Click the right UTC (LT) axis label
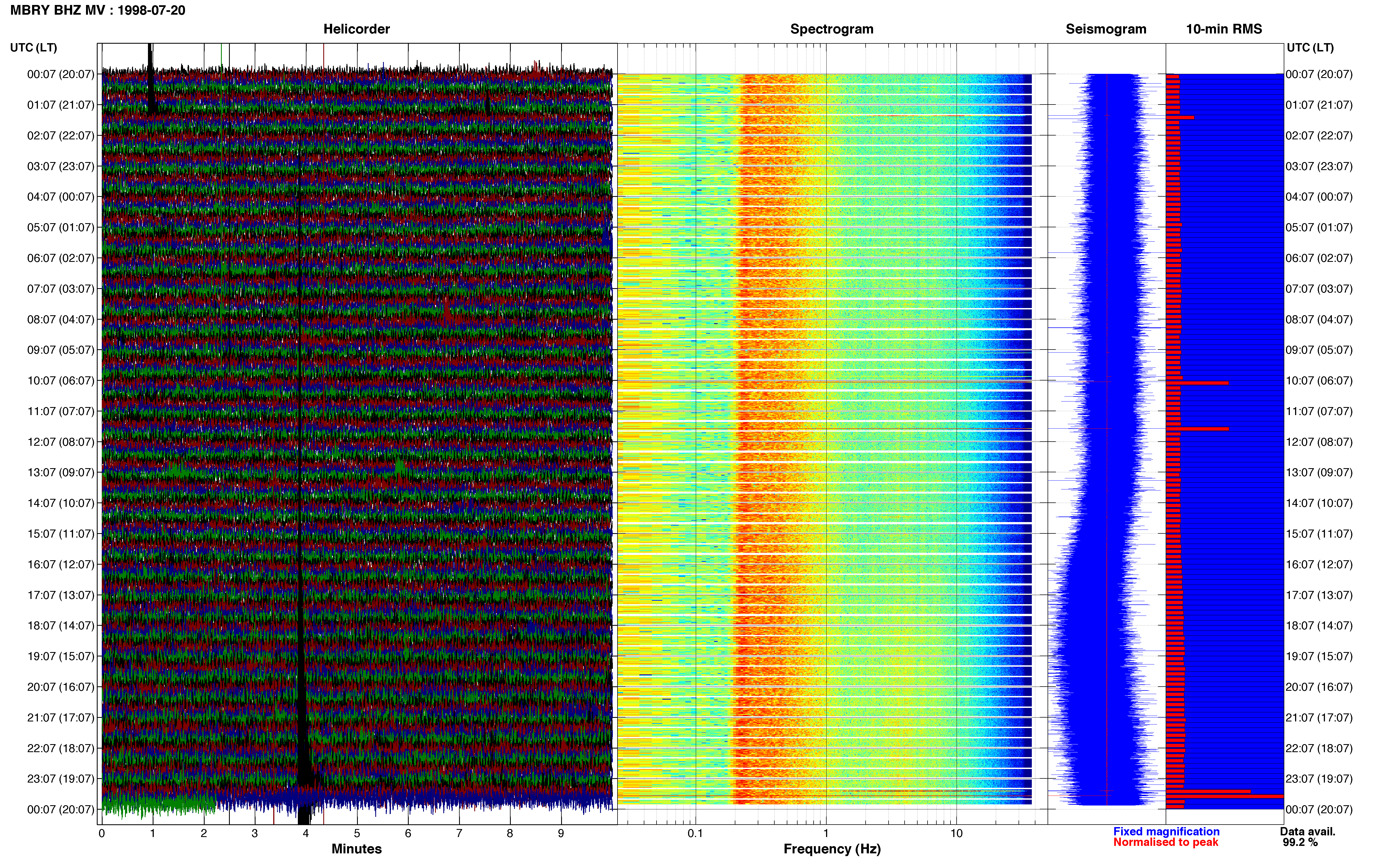 point(1310,48)
